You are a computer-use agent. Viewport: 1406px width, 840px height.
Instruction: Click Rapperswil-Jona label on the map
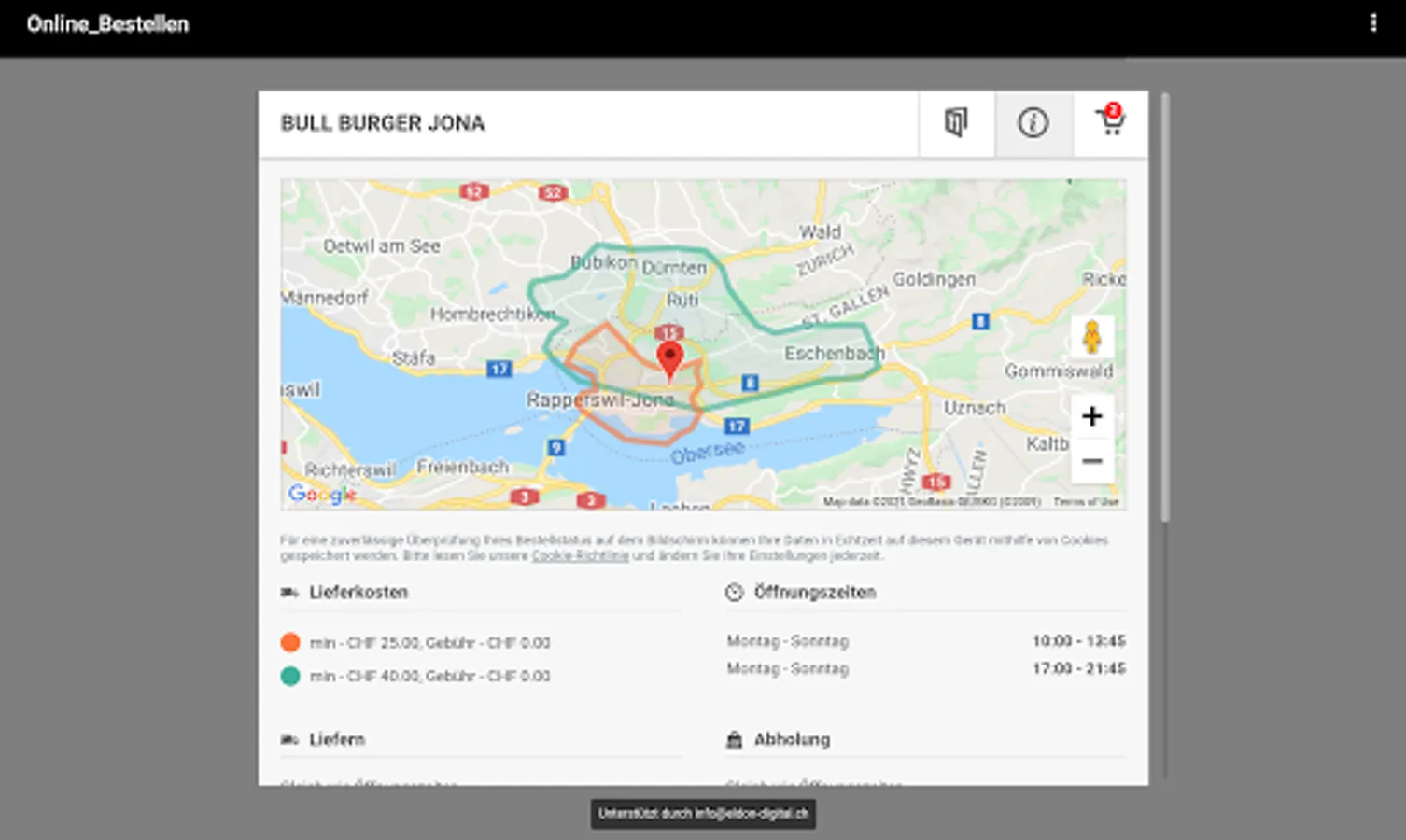(x=599, y=399)
